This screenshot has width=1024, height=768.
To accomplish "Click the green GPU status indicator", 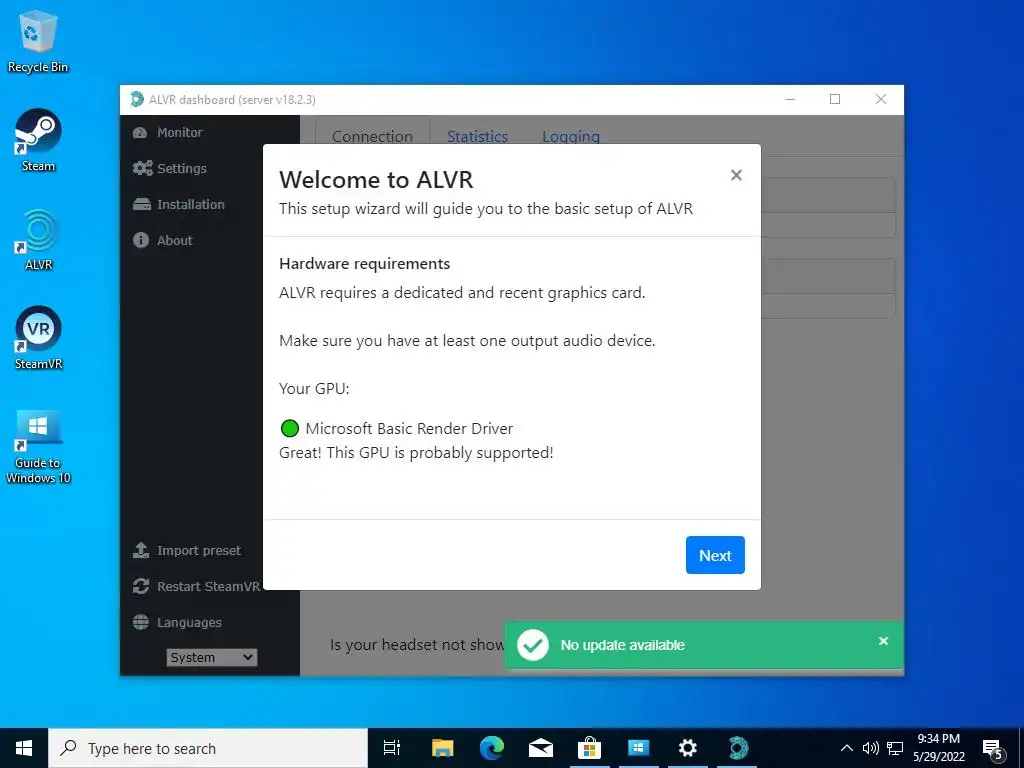I will pyautogui.click(x=289, y=428).
